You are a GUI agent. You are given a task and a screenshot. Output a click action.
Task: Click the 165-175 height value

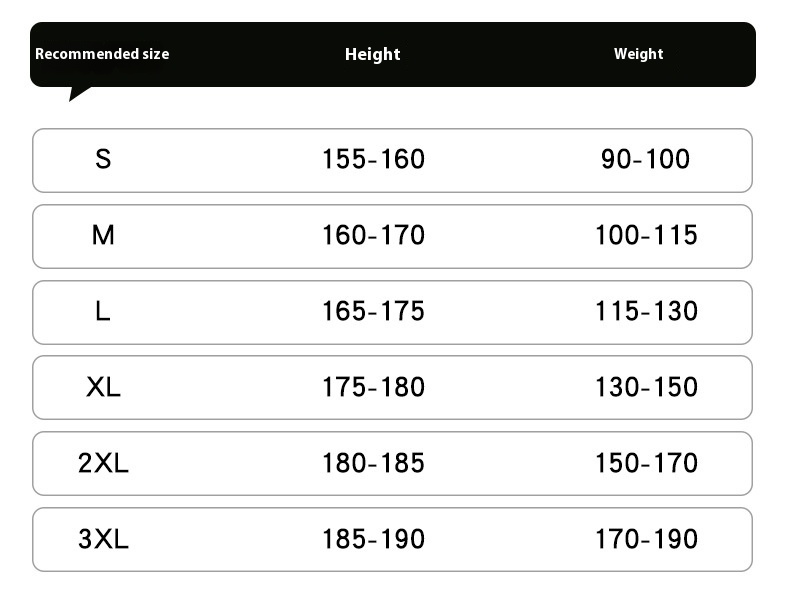tap(373, 311)
